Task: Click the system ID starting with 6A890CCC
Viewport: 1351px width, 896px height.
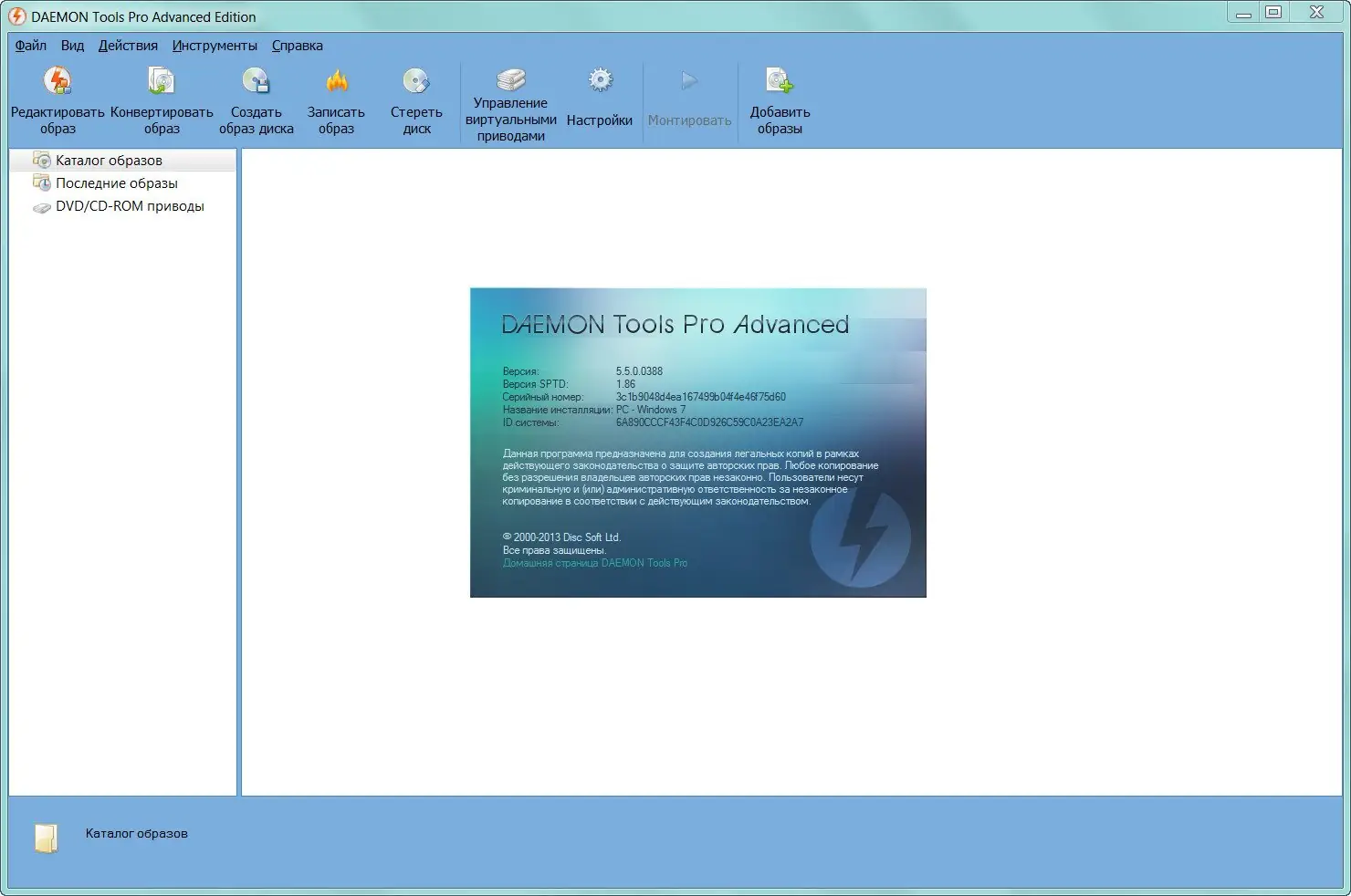Action: pyautogui.click(x=709, y=422)
